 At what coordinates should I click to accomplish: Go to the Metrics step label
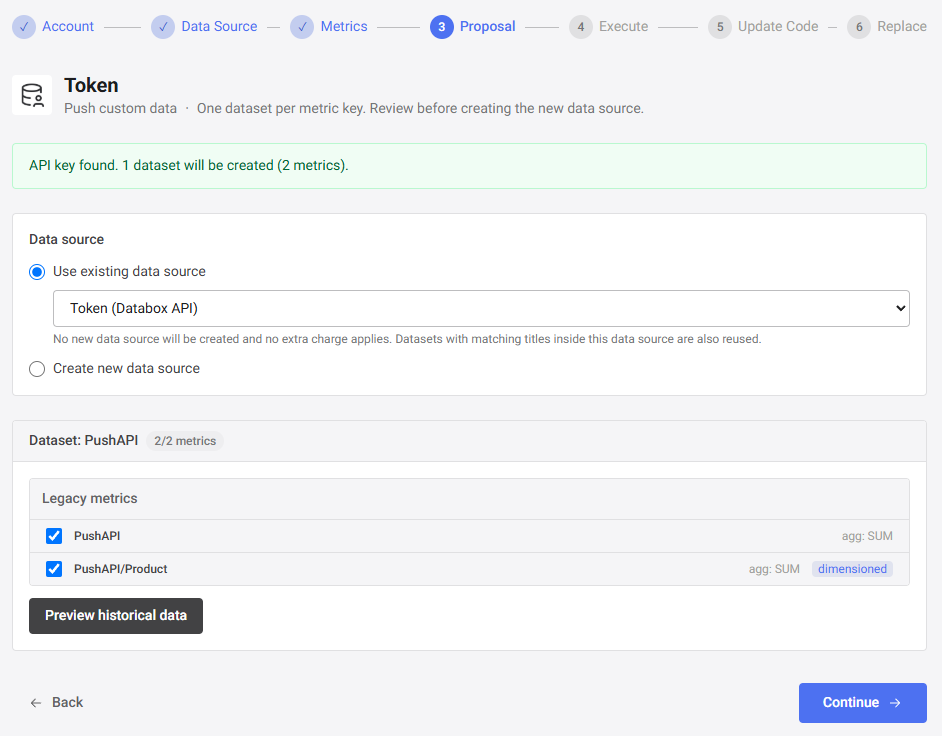(x=344, y=26)
